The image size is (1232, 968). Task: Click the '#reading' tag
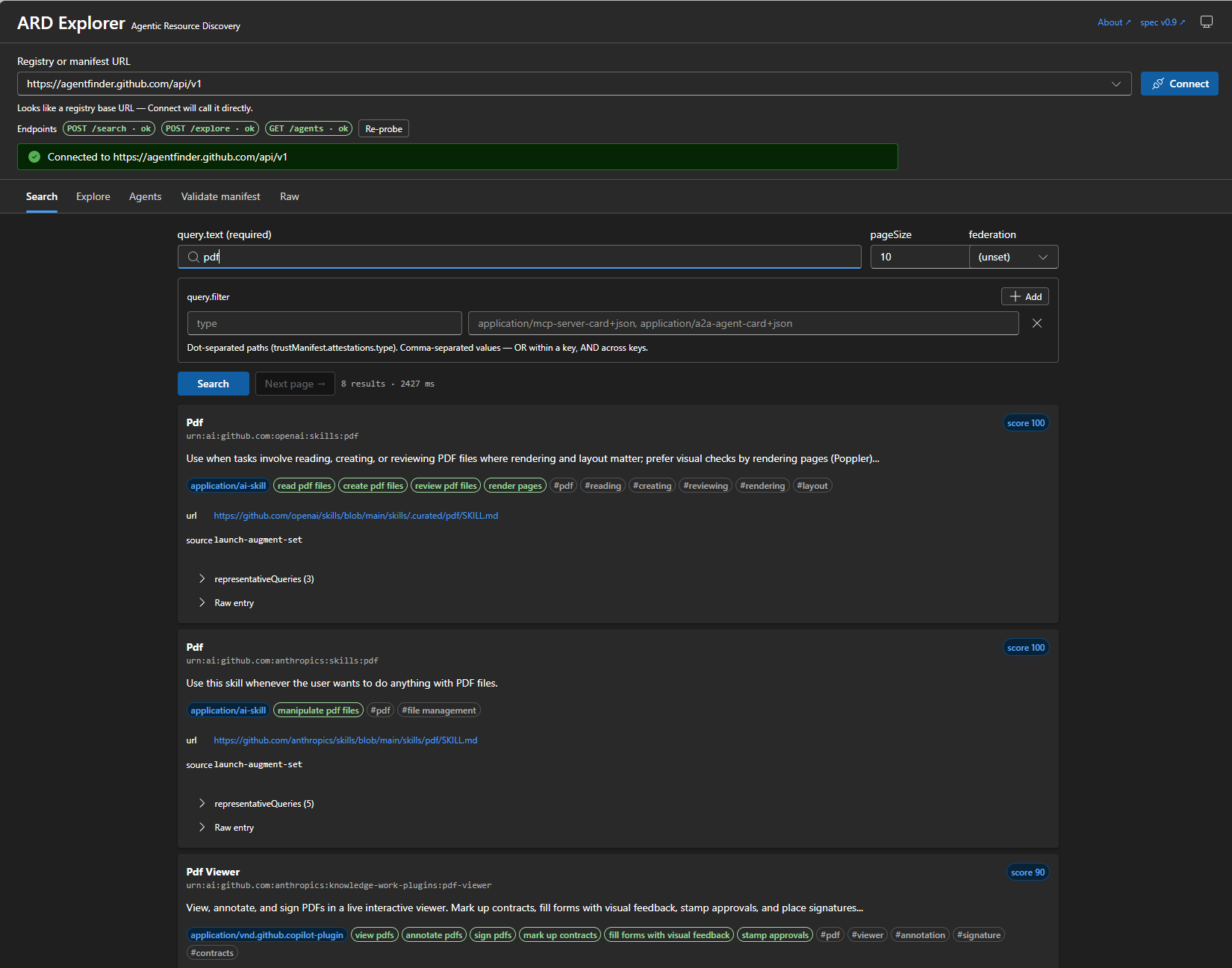(x=603, y=486)
